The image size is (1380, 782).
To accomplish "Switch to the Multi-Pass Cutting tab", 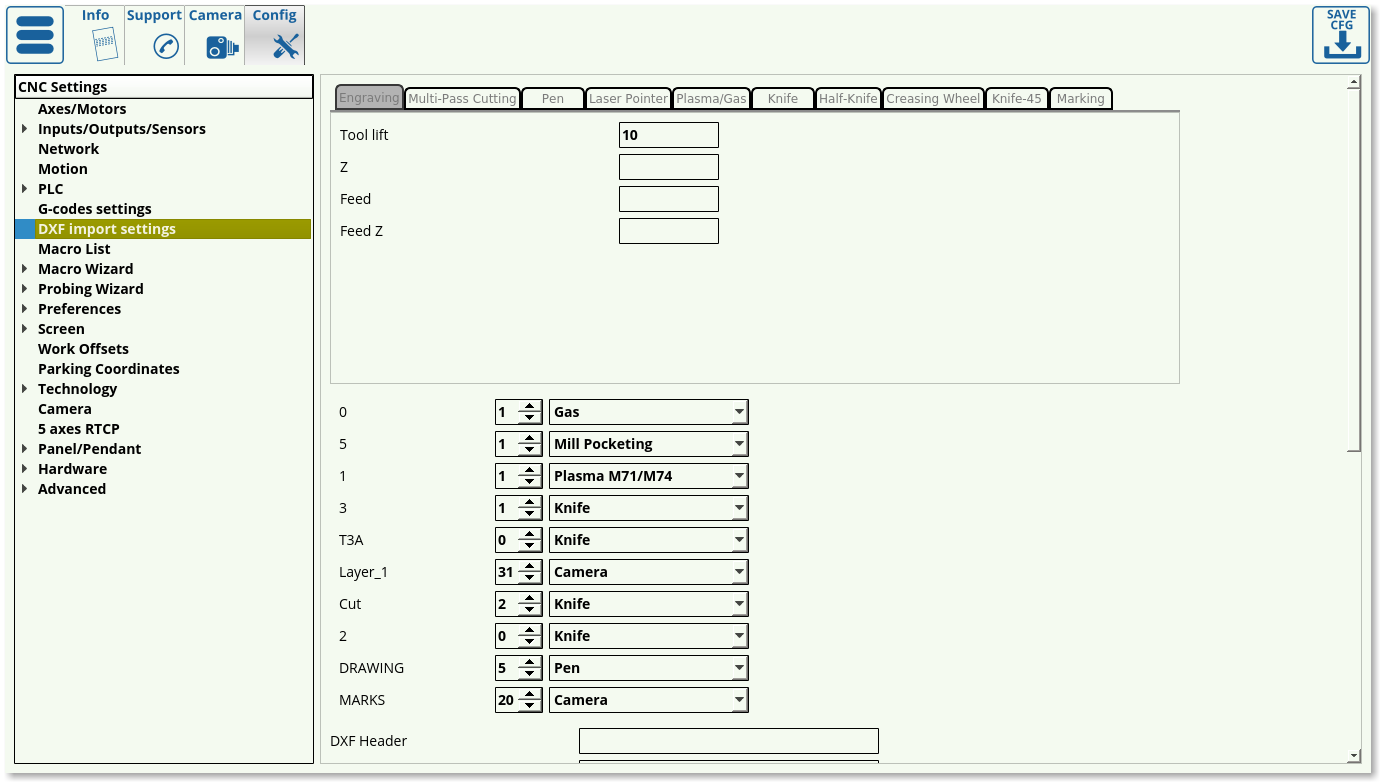I will coord(462,98).
